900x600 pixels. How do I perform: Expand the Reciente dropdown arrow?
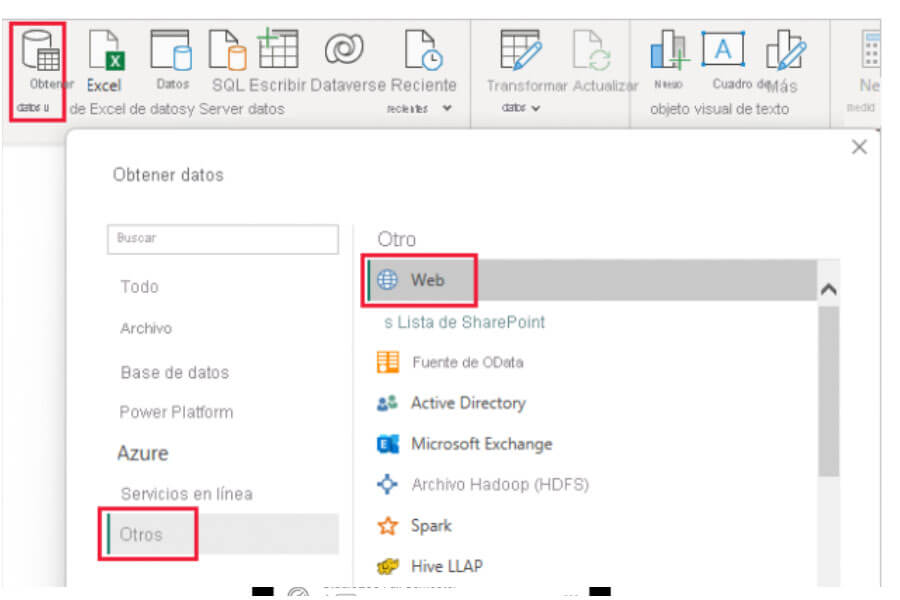click(447, 108)
